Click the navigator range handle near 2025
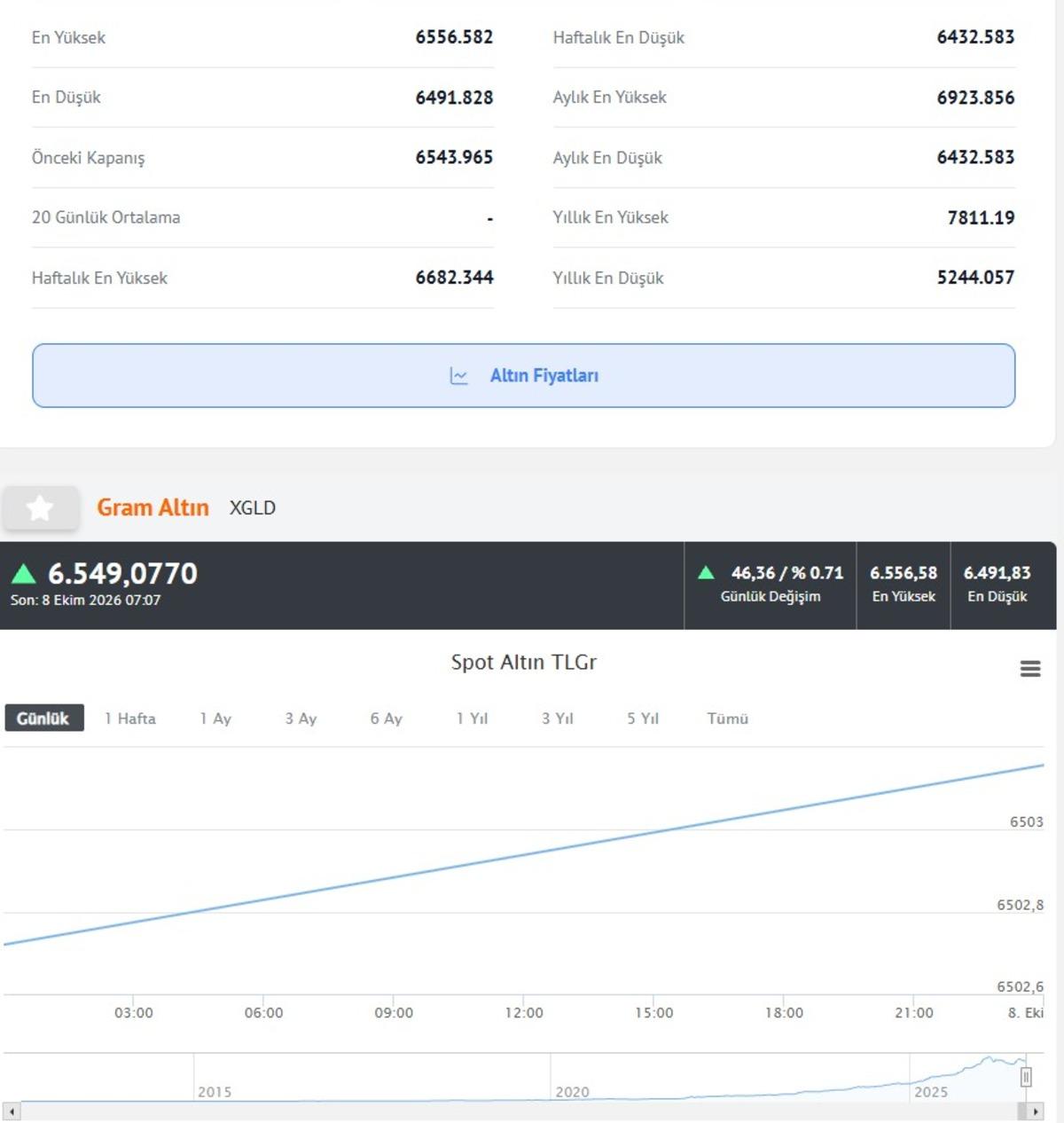 click(1026, 1077)
